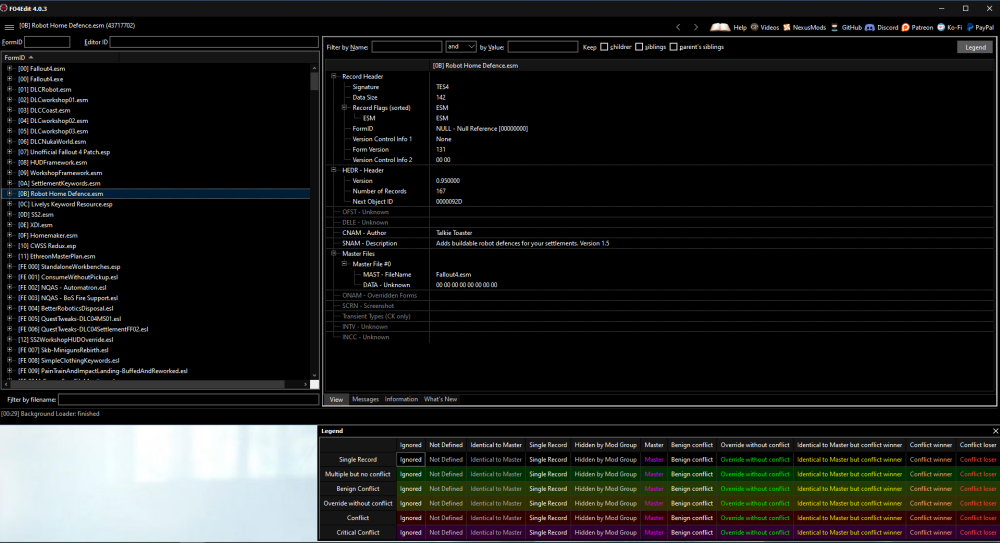
Task: Expand the [01] DLCRobot.esm node
Action: click(x=10, y=89)
